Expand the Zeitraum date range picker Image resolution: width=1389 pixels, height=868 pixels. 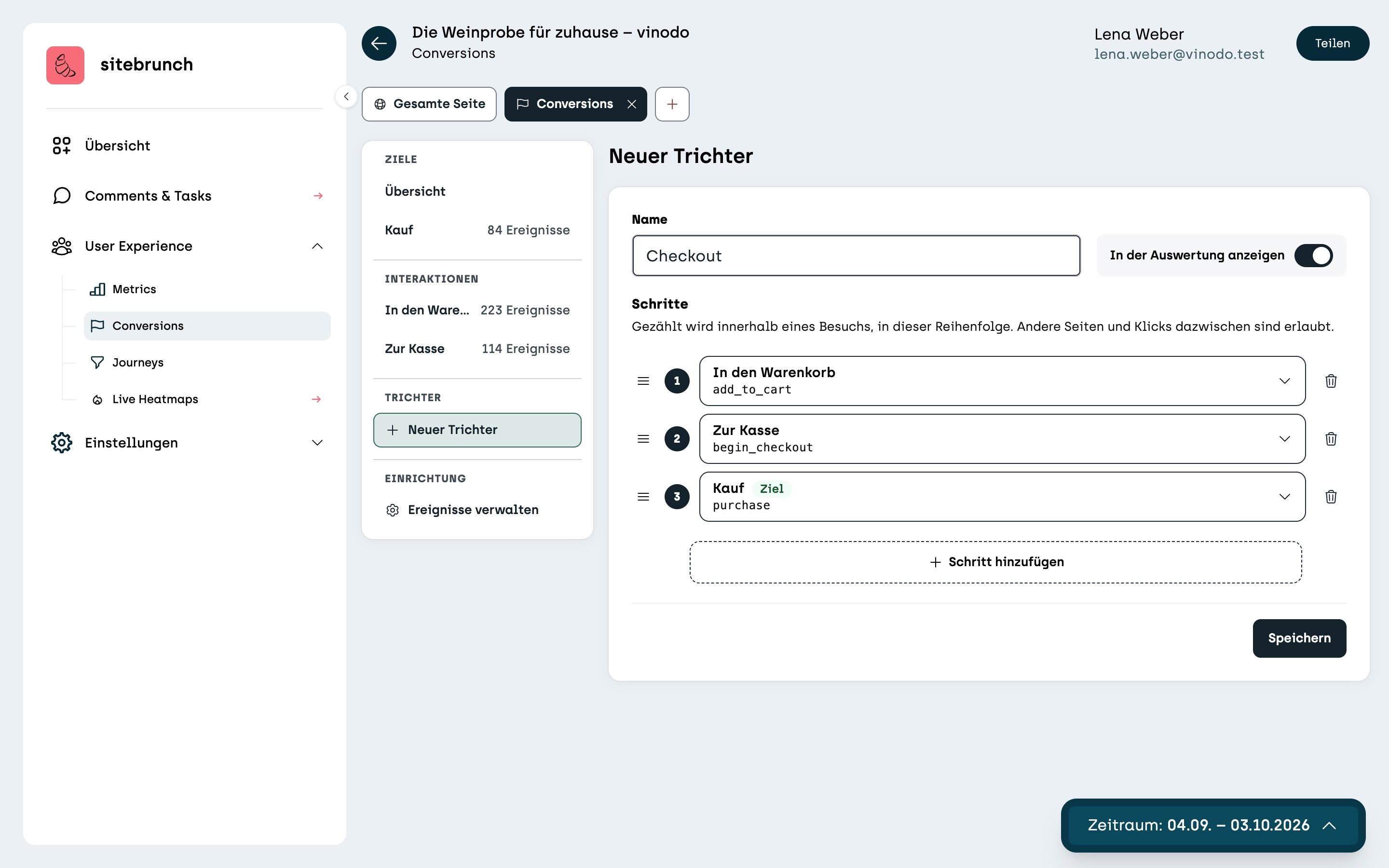click(x=1213, y=825)
